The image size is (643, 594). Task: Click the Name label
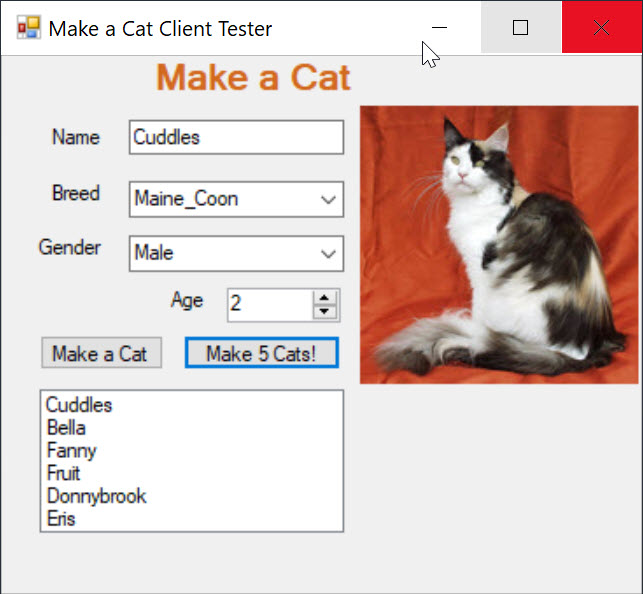76,137
